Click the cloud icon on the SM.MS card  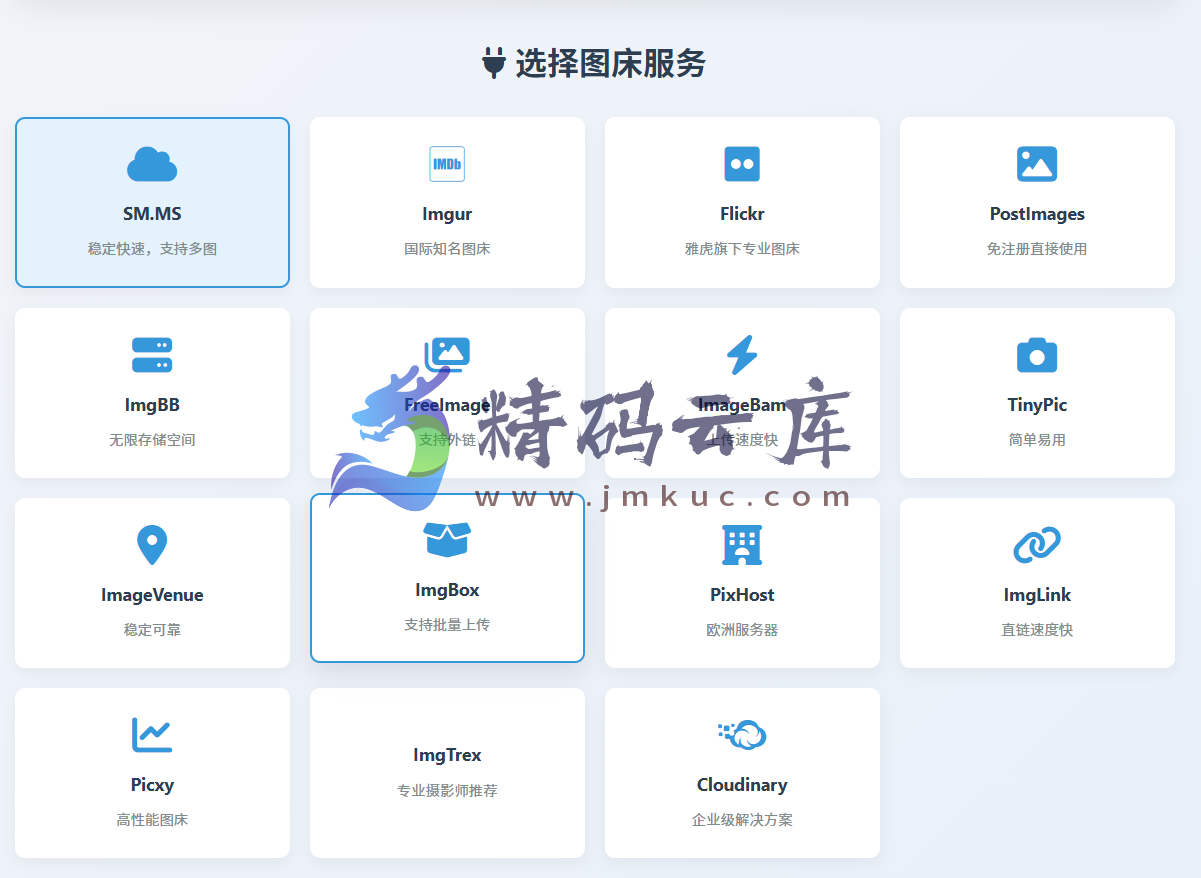[152, 164]
